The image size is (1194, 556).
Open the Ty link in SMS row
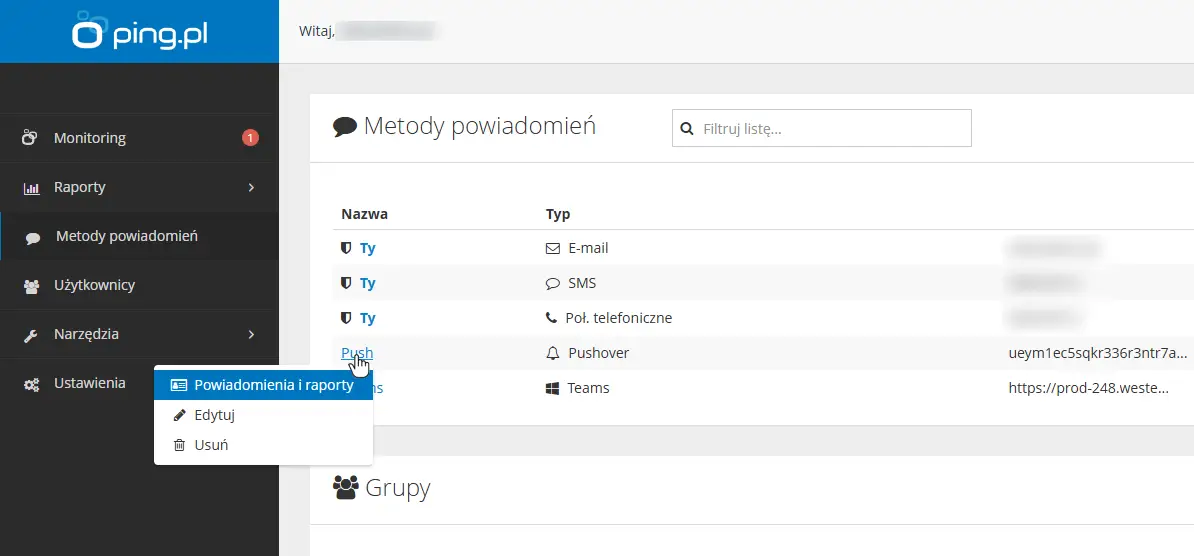click(x=368, y=283)
